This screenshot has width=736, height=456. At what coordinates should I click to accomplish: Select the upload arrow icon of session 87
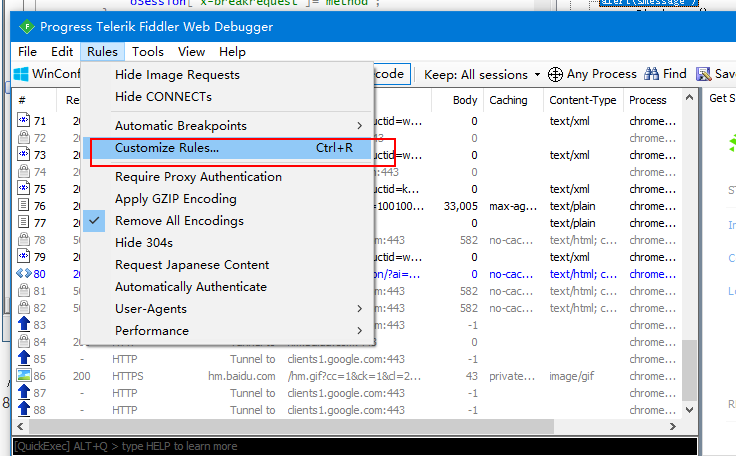23,392
